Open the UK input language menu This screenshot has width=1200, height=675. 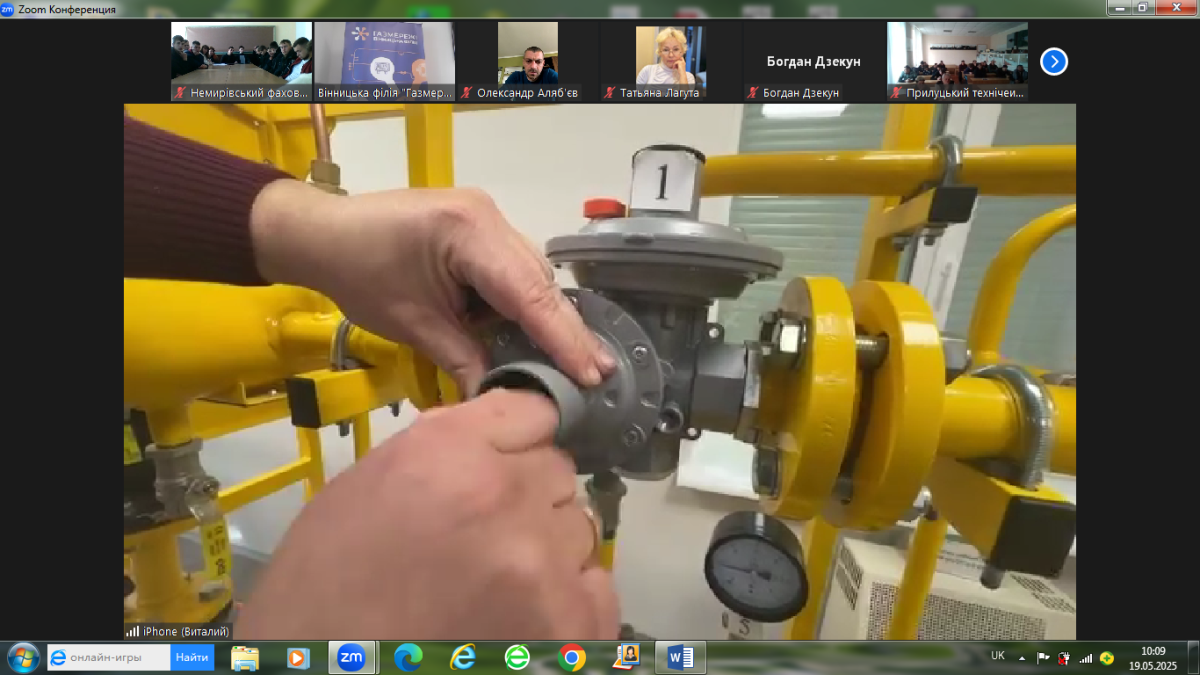tap(997, 656)
